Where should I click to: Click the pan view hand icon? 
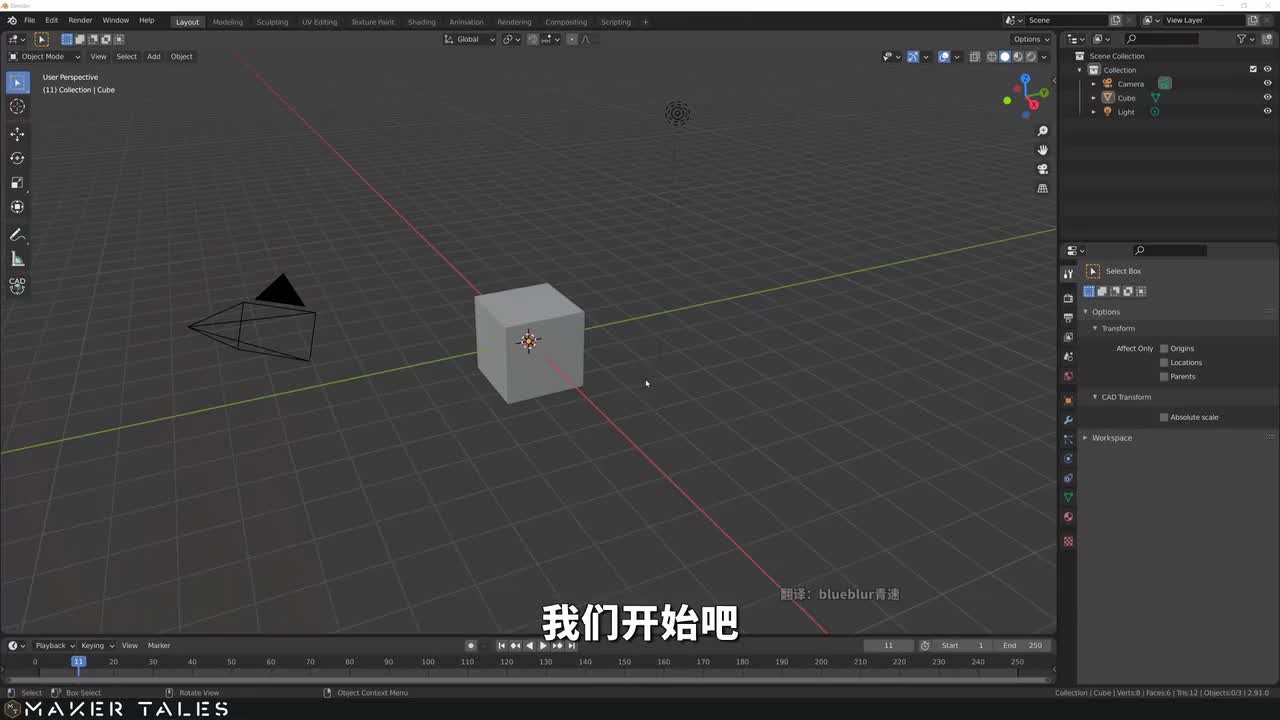pos(1042,150)
